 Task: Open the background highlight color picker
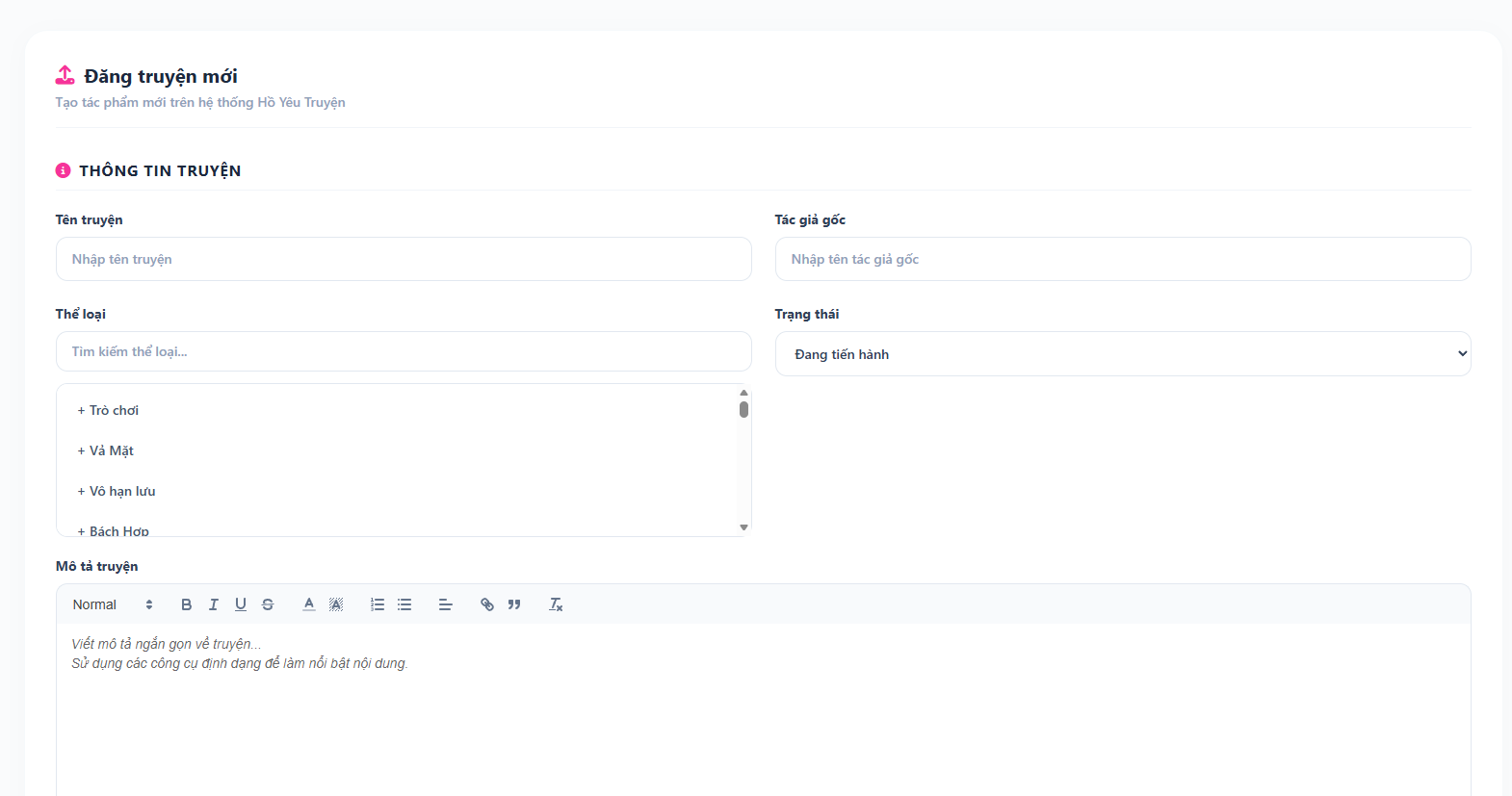point(336,604)
